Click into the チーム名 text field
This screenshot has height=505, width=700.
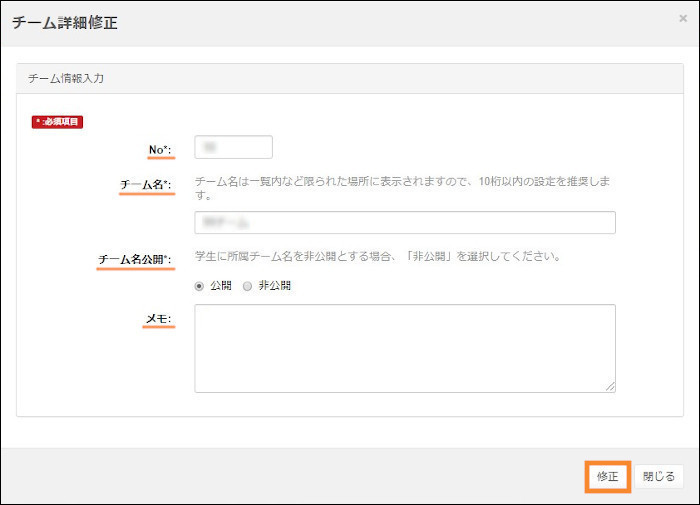point(405,222)
